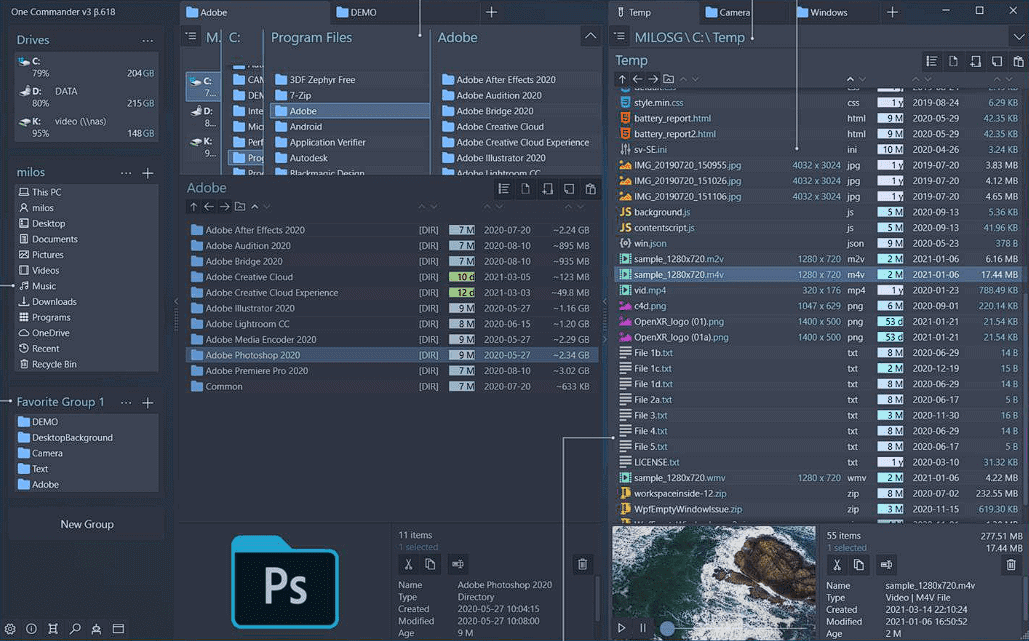Click Program Files in the breadcrumb path
The width and height of the screenshot is (1029, 641).
[x=312, y=37]
